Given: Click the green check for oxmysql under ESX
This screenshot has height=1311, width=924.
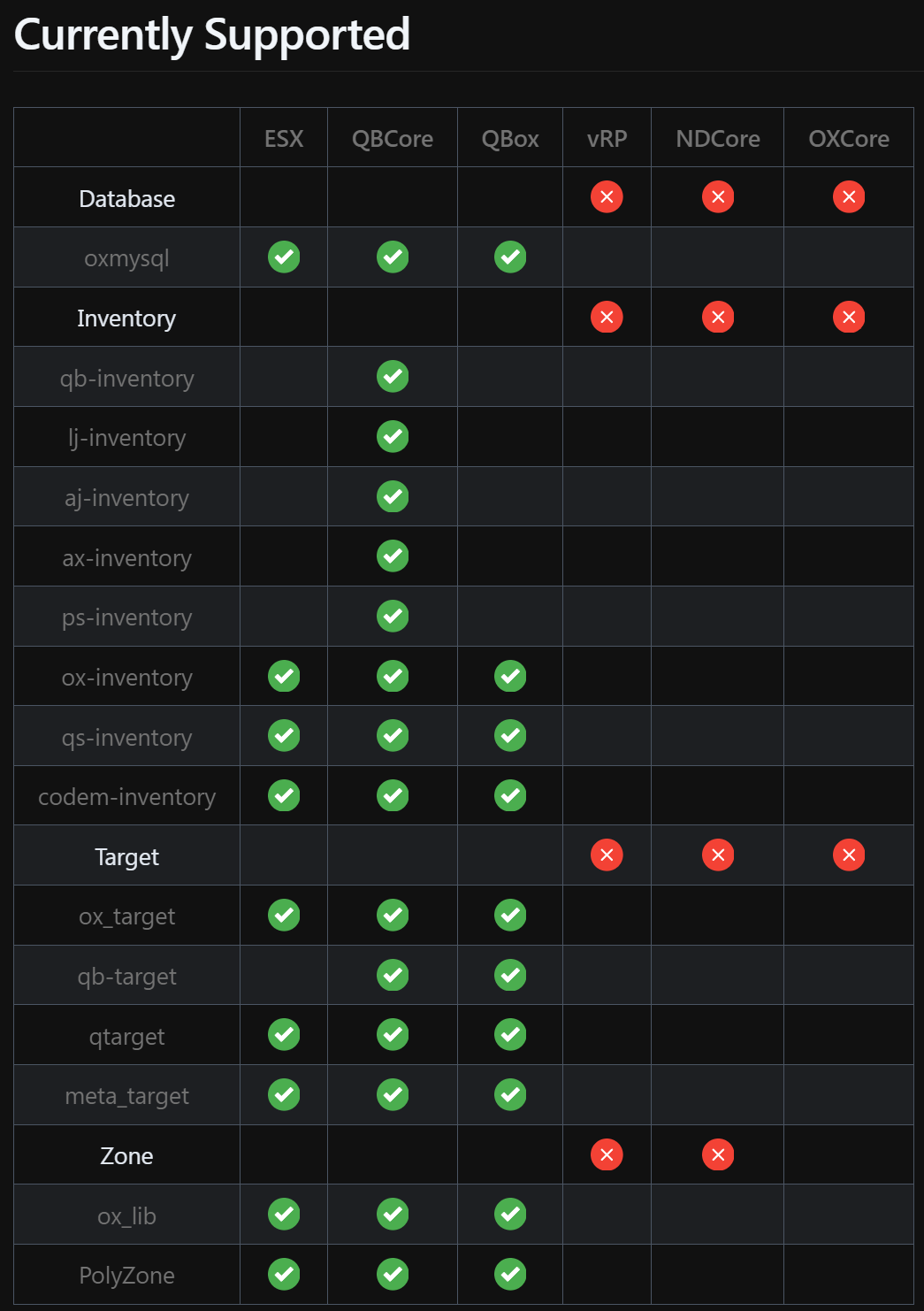Looking at the screenshot, I should coord(284,257).
